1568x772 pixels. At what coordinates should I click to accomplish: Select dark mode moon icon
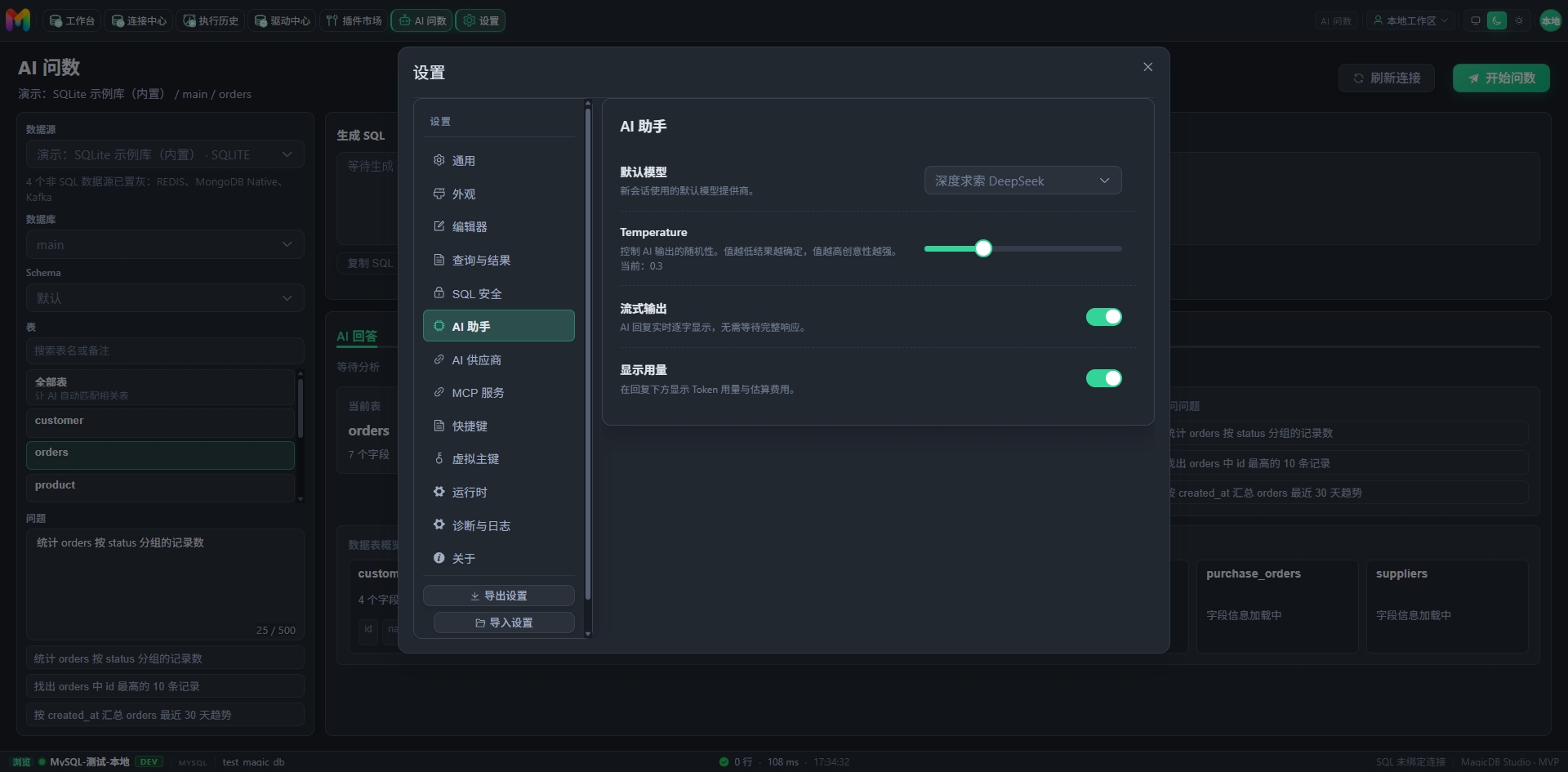click(1497, 20)
